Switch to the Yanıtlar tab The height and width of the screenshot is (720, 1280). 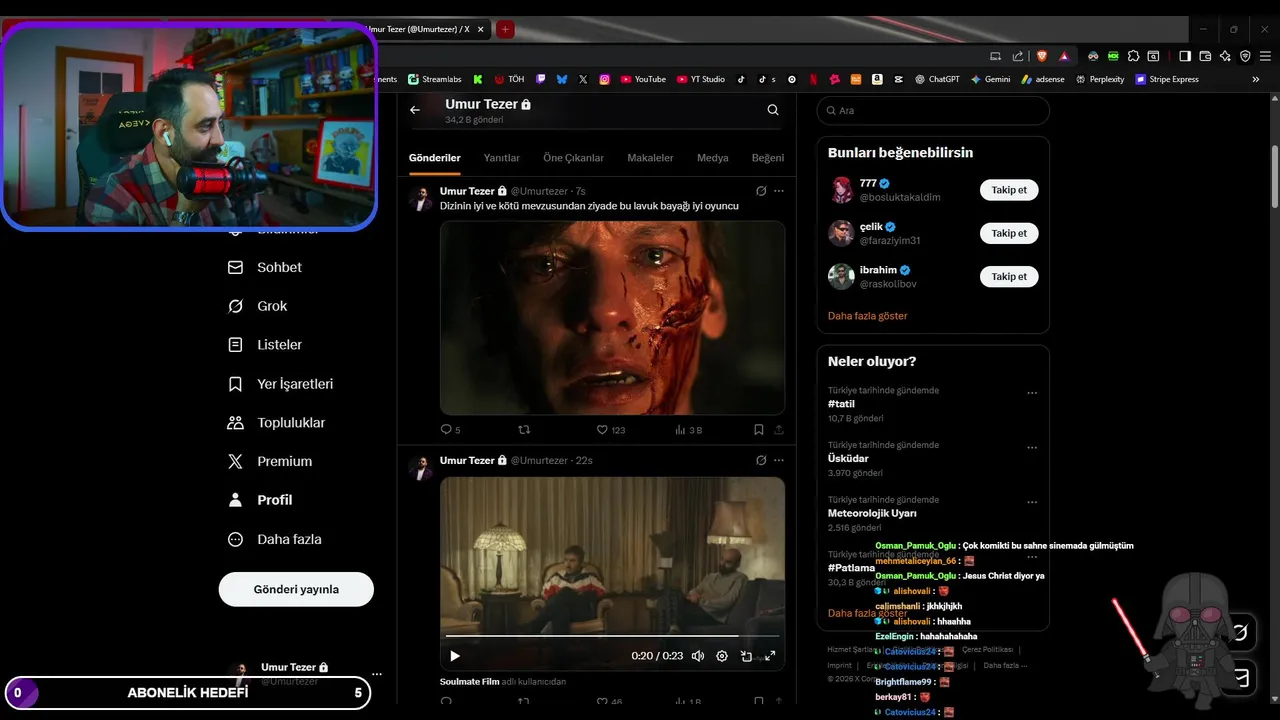502,158
